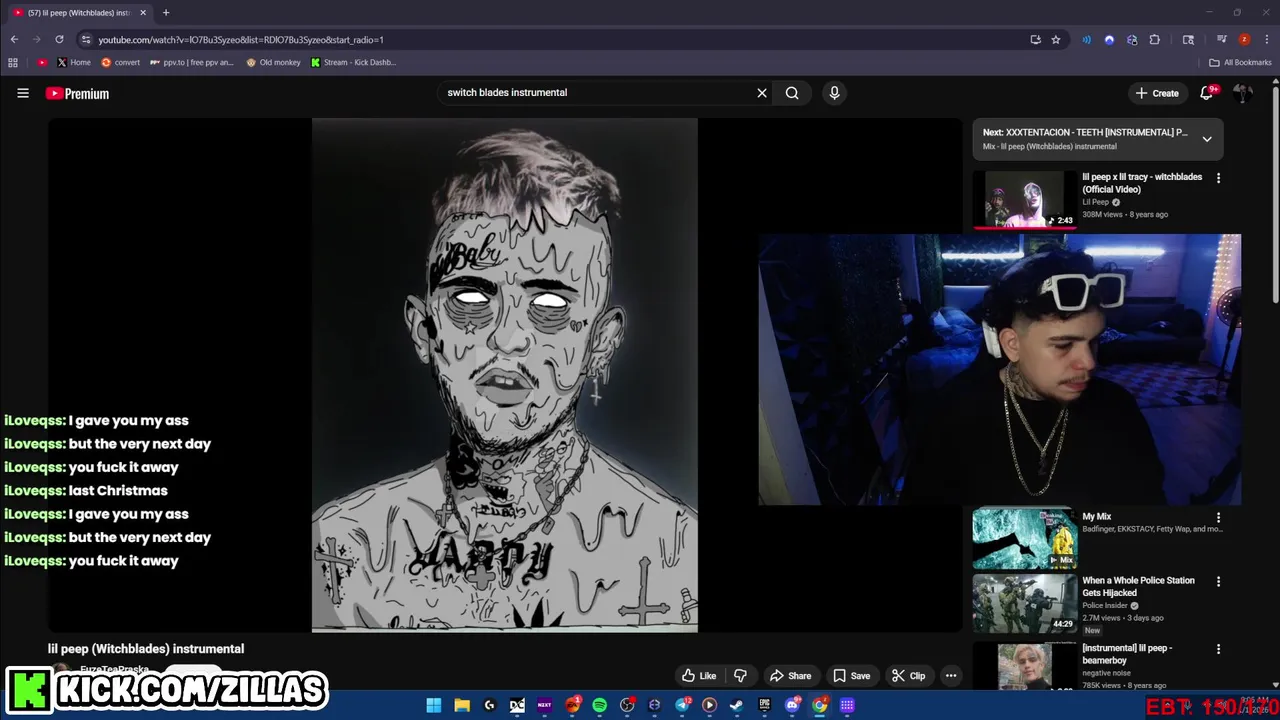
Task: Open File Explorer from the taskbar
Action: [x=461, y=705]
